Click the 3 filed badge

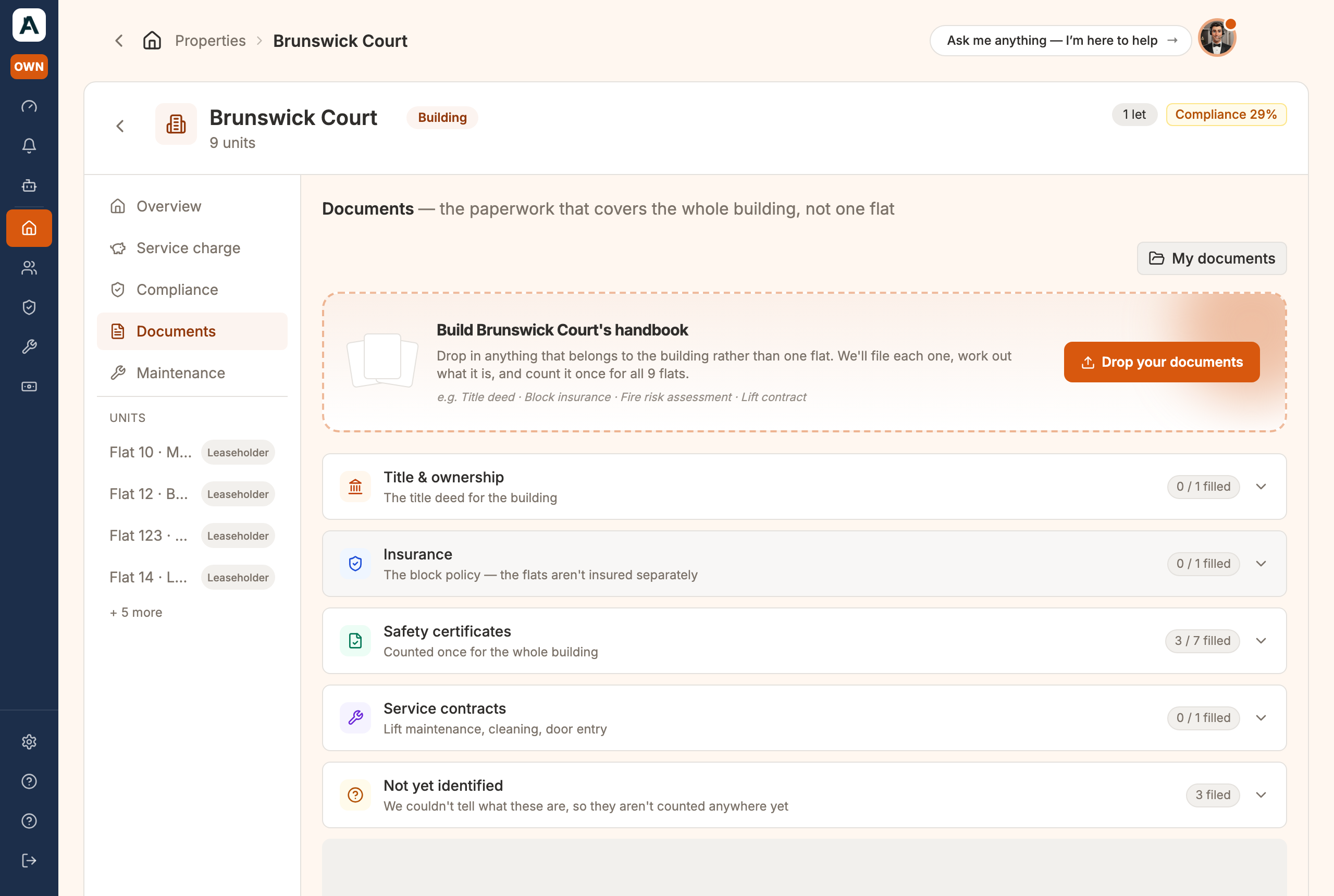click(x=1213, y=795)
